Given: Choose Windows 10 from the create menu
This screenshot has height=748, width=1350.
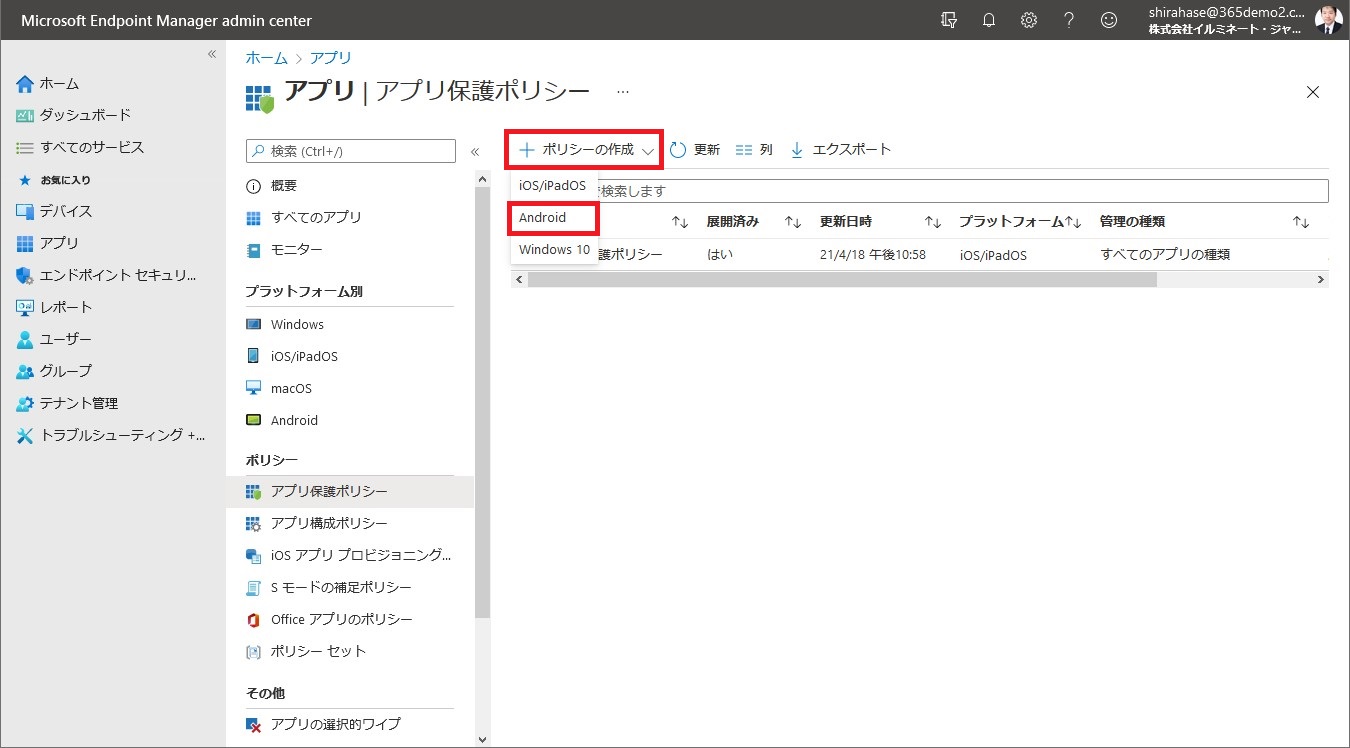Looking at the screenshot, I should (x=554, y=249).
